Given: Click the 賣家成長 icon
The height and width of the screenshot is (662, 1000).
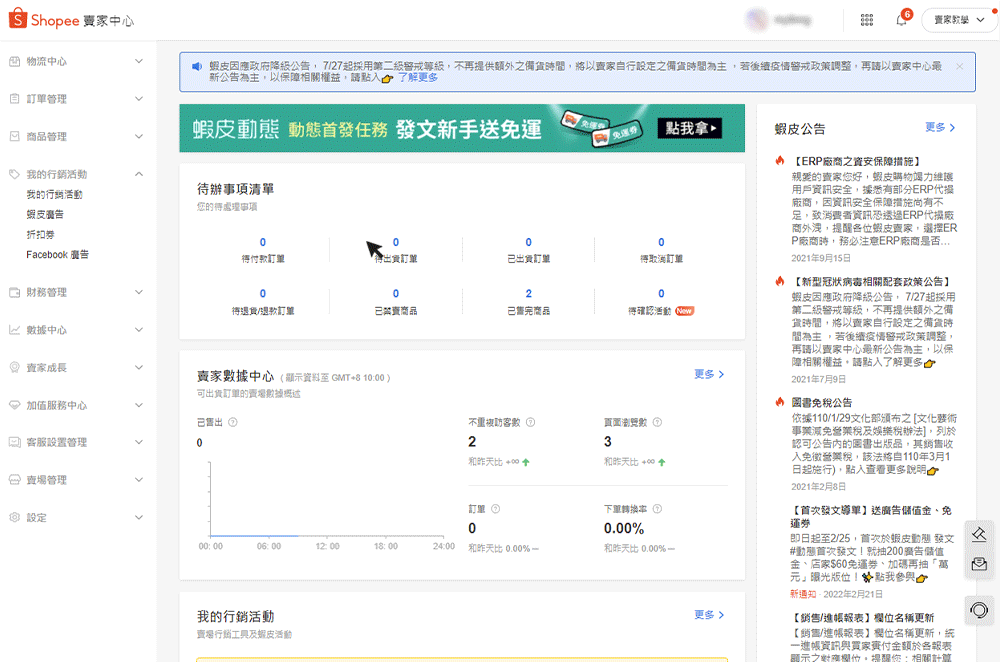Looking at the screenshot, I should [15, 367].
